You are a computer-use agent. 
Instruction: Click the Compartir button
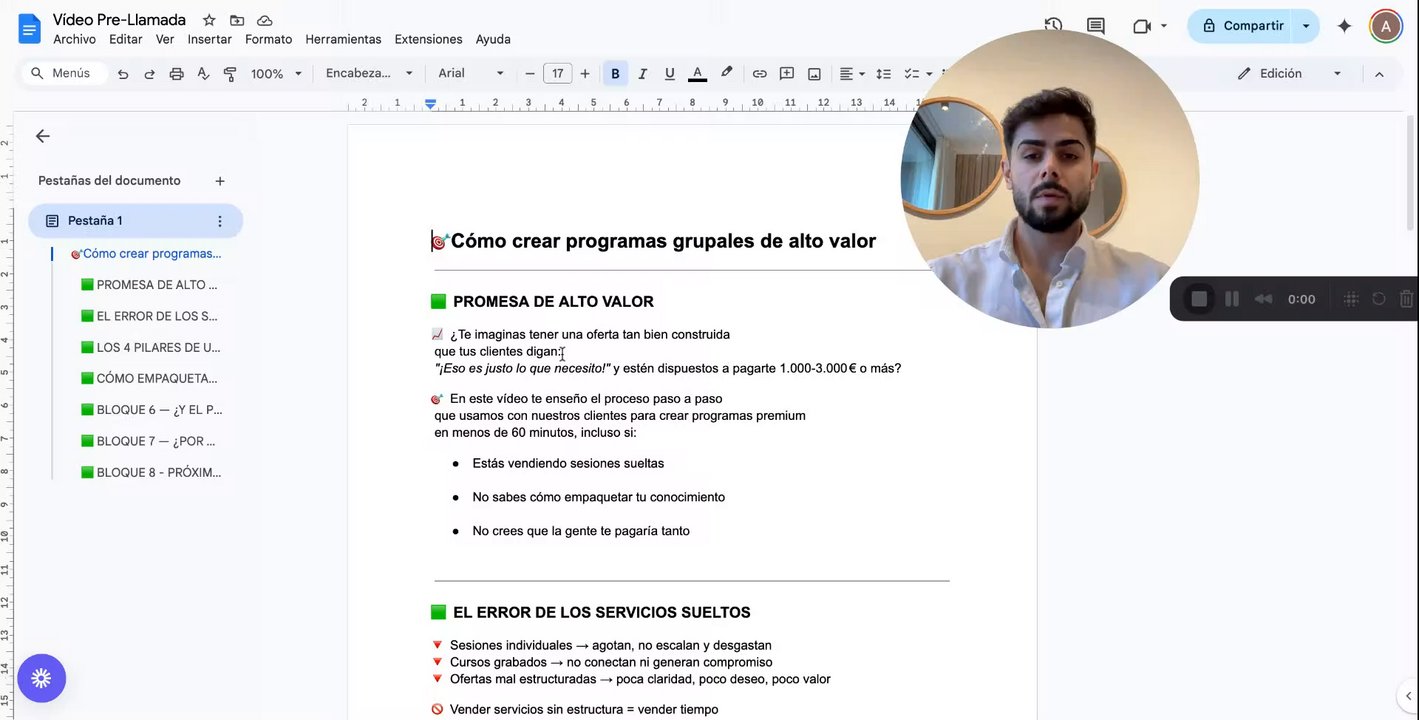(x=1242, y=26)
